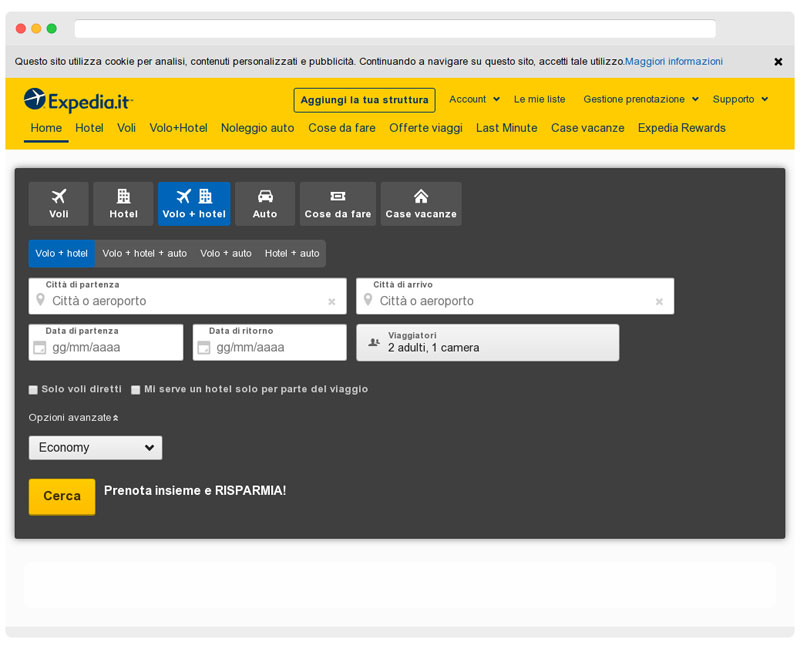Open the Supporto dropdown
The width and height of the screenshot is (800, 649).
tap(740, 99)
